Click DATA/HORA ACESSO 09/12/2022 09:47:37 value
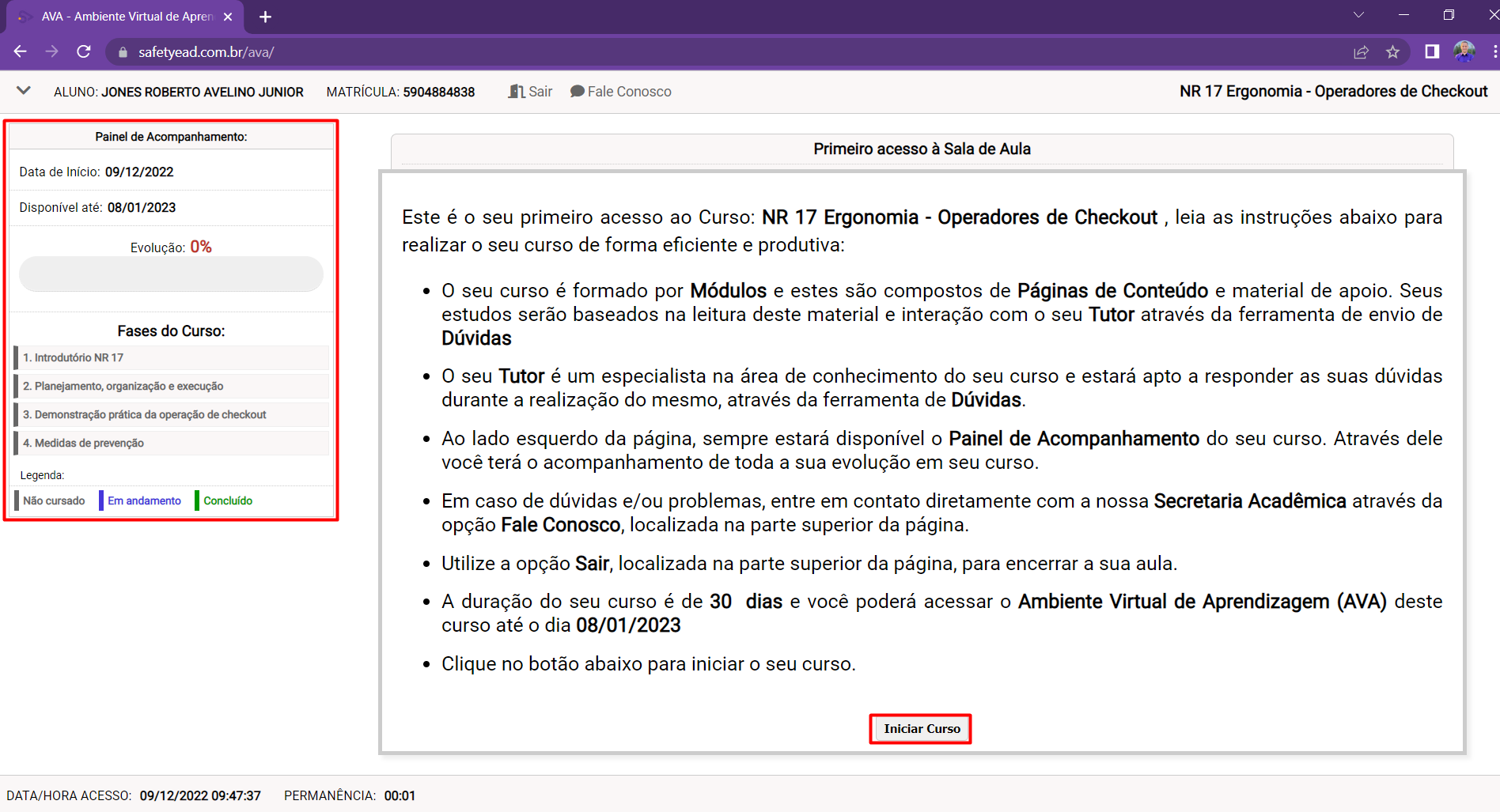This screenshot has height=812, width=1500. tap(200, 795)
